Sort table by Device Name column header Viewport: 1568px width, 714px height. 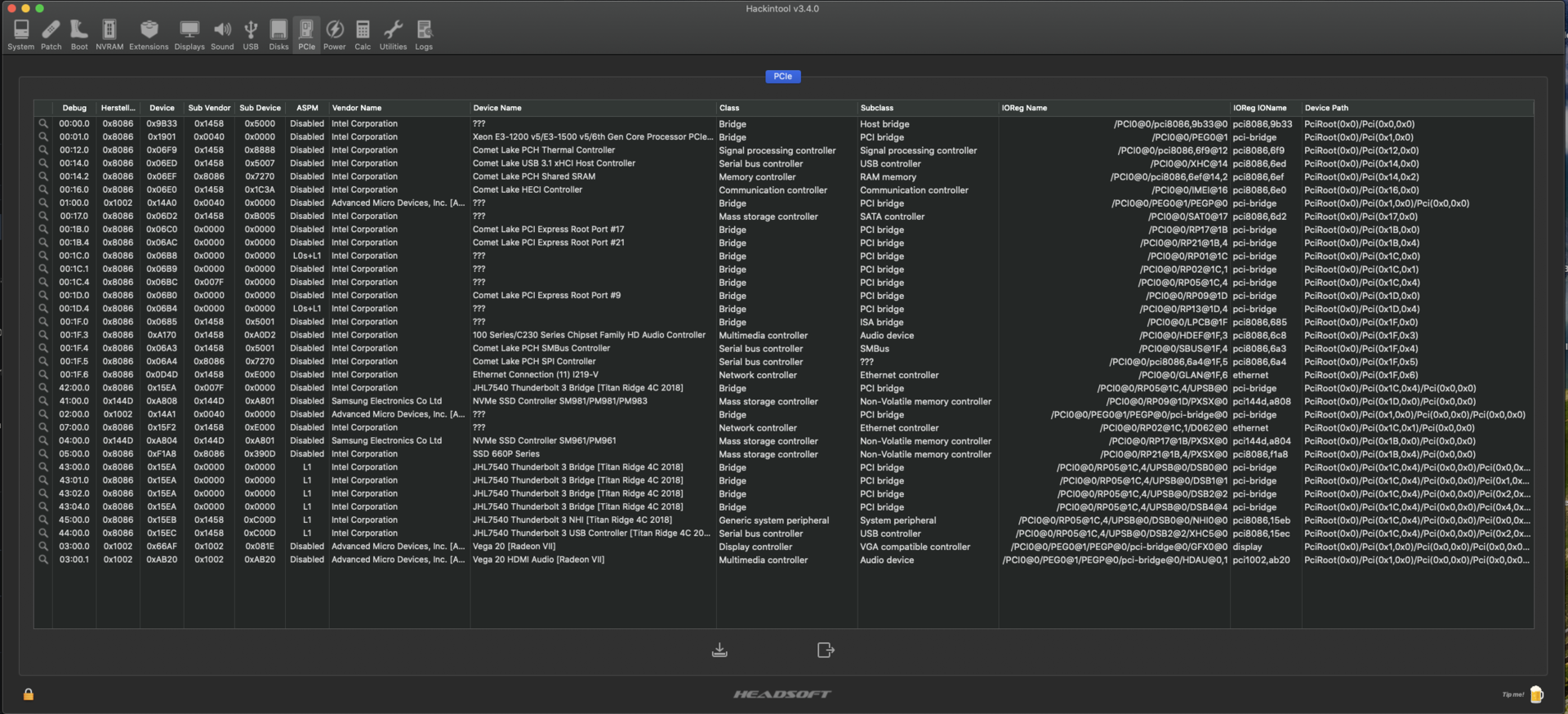click(x=497, y=108)
